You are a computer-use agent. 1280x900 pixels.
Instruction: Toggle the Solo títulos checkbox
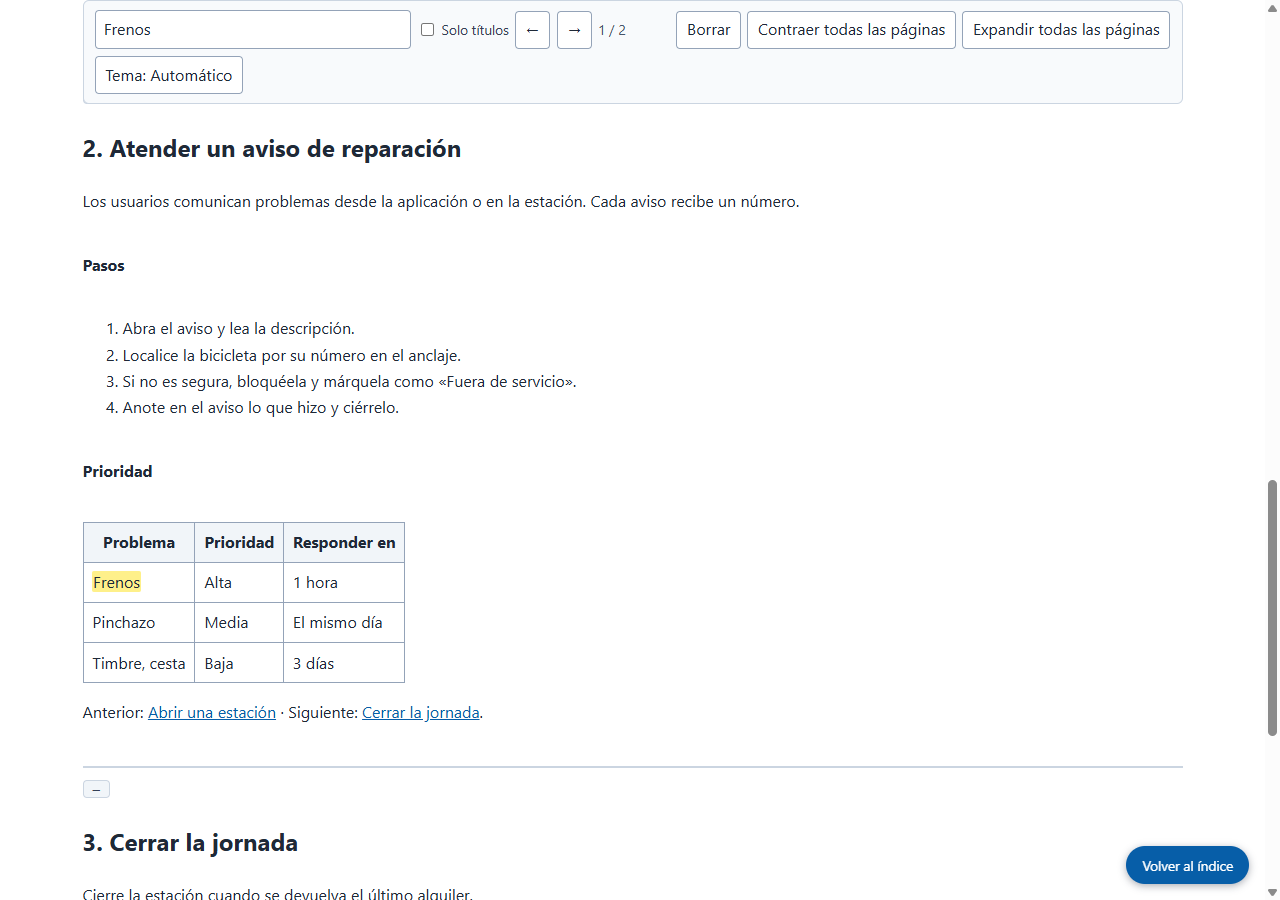pyautogui.click(x=427, y=30)
